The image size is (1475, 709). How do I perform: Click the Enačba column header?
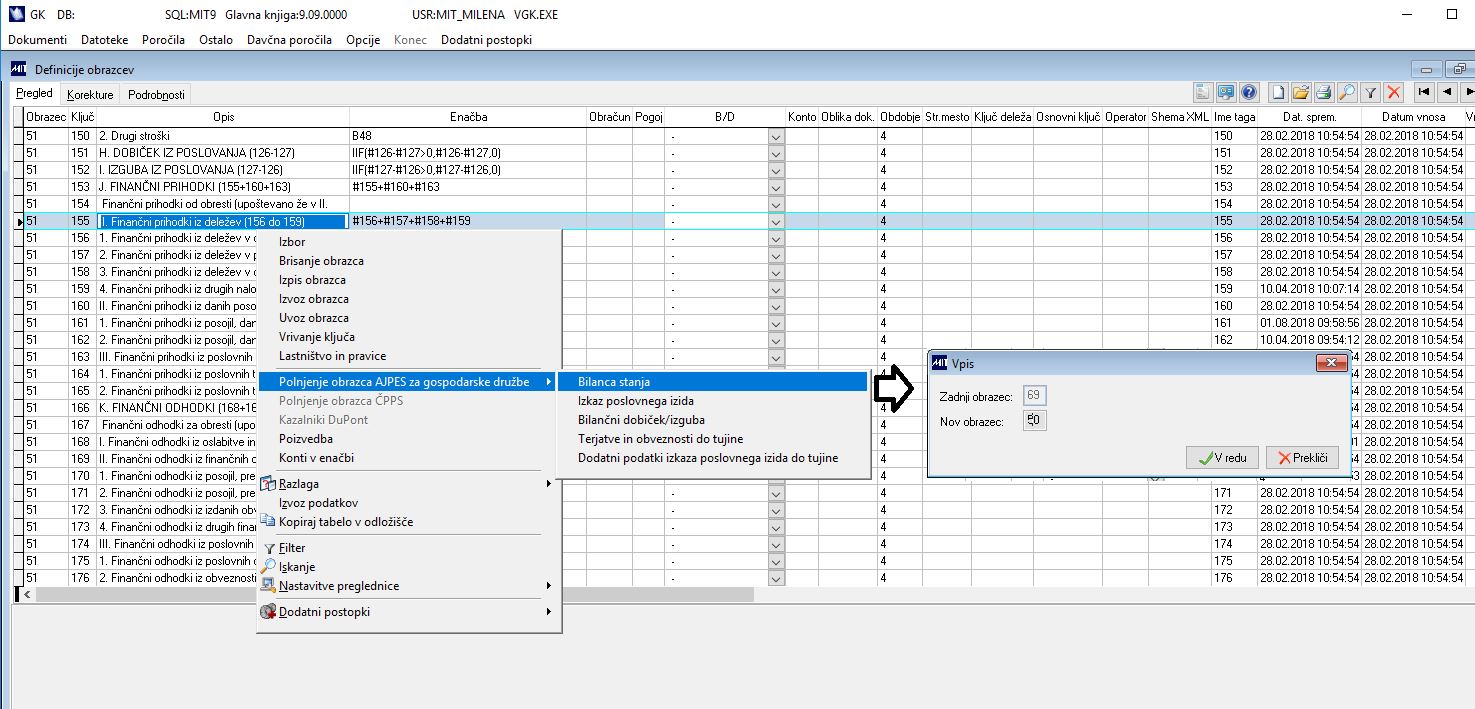click(468, 117)
